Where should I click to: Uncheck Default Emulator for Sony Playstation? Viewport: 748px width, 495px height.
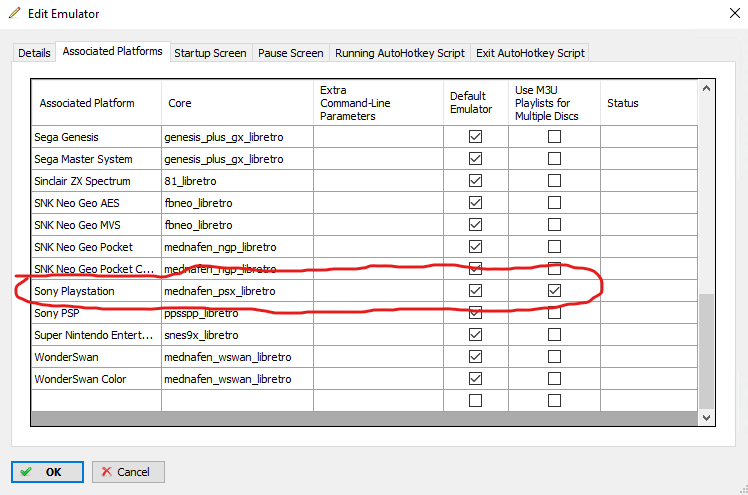tap(475, 290)
